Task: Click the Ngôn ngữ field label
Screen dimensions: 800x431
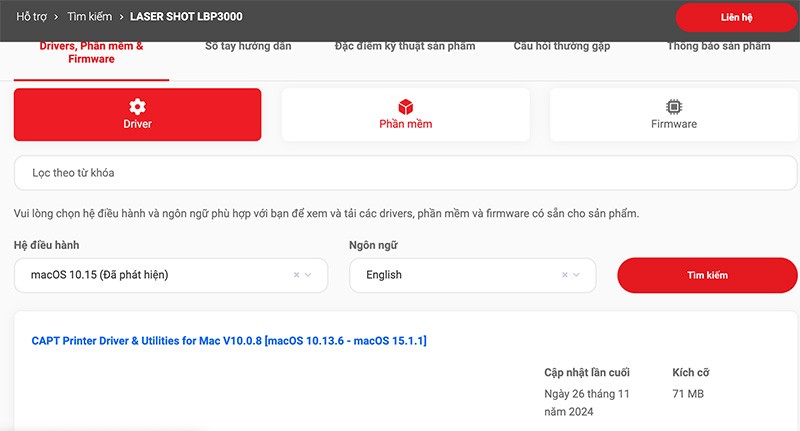Action: tap(373, 245)
